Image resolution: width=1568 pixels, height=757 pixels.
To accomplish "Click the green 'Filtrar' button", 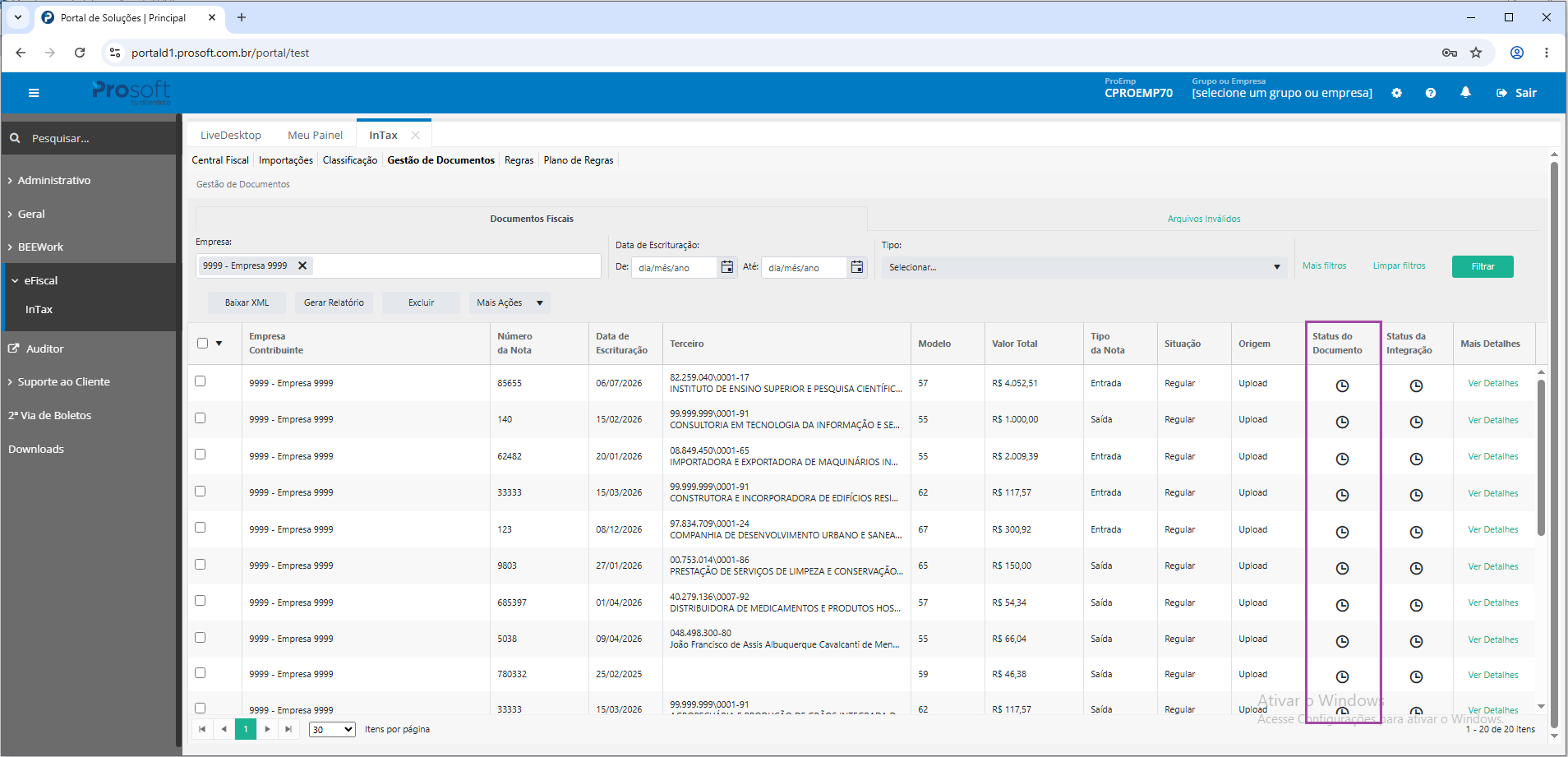I will point(1483,266).
